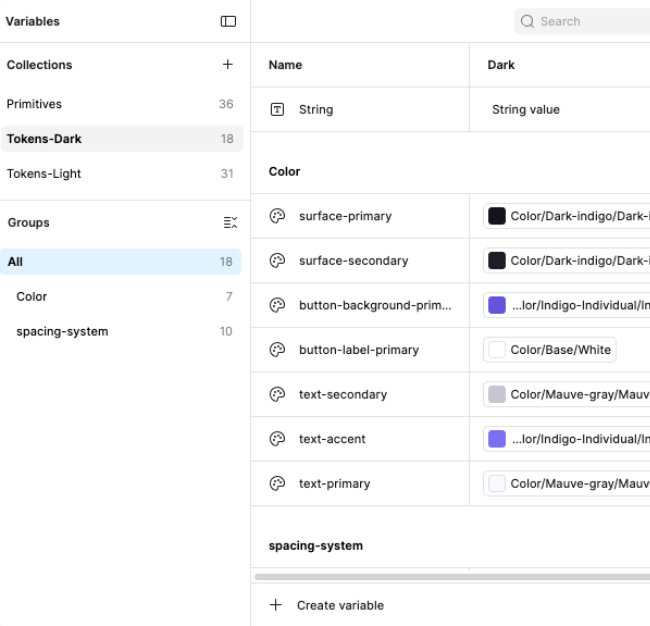Open the Primitives collection
This screenshot has width=650, height=626.
point(121,104)
